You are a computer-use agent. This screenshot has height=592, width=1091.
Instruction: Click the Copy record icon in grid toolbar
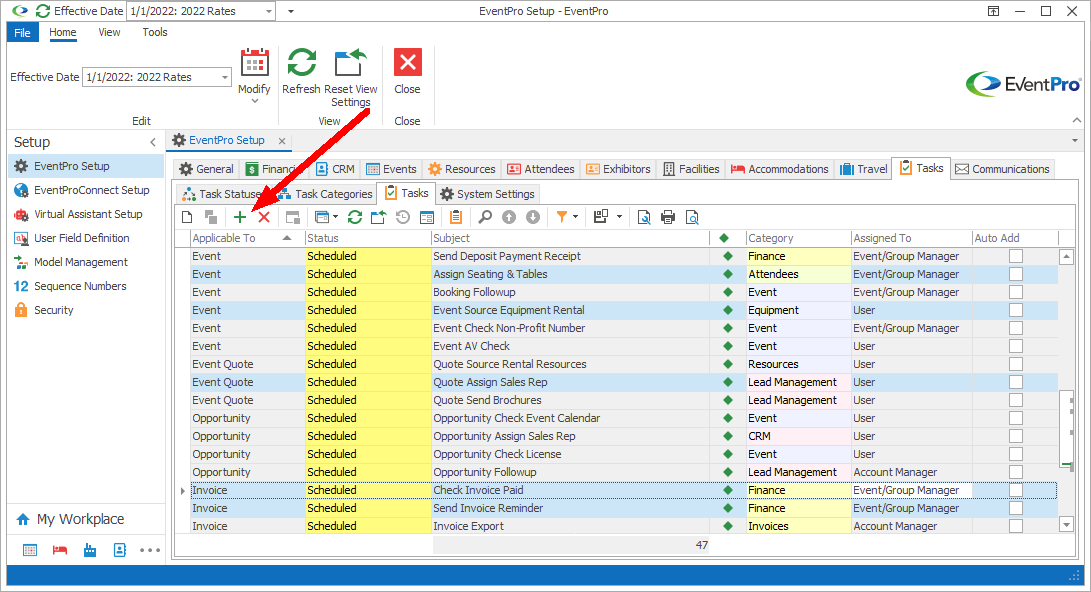(211, 217)
